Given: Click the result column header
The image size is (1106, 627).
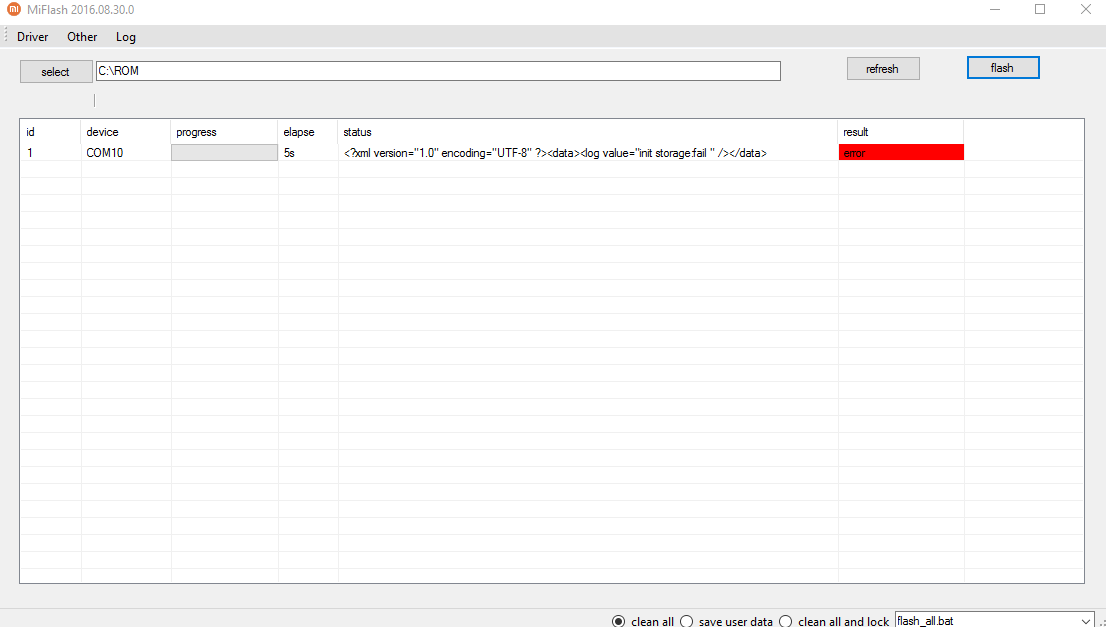Looking at the screenshot, I should click(x=901, y=132).
